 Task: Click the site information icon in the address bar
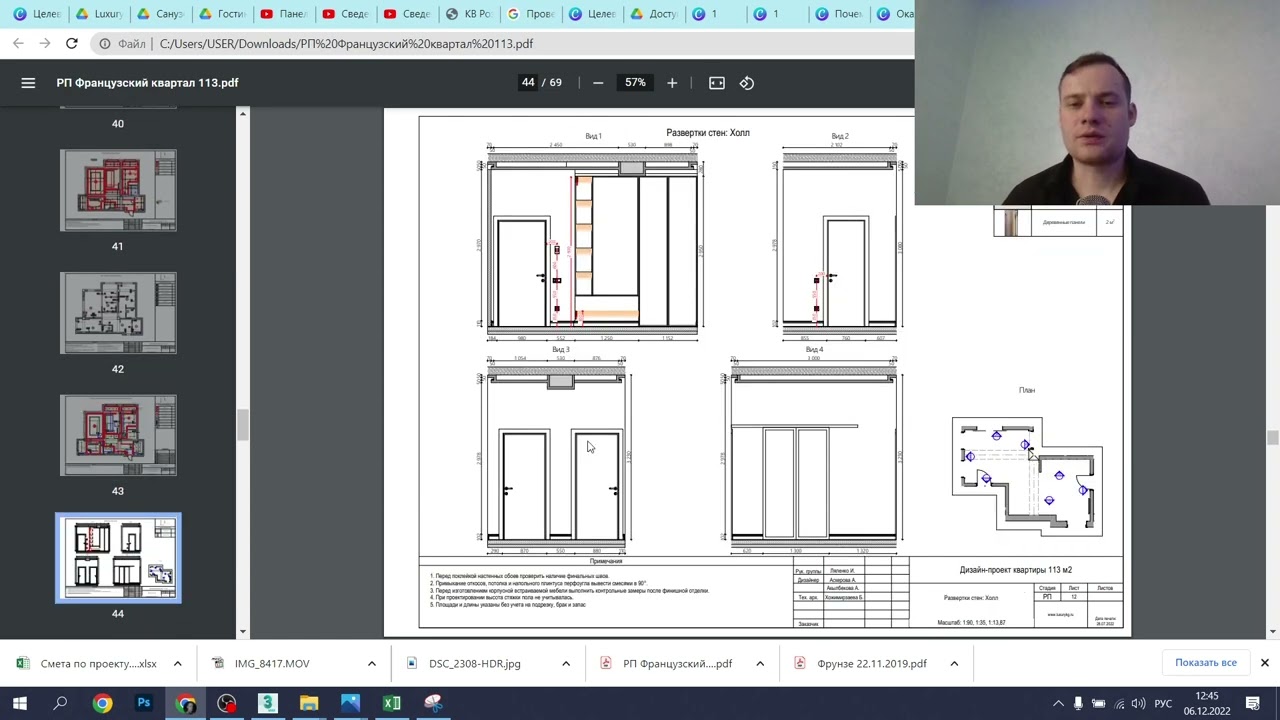click(105, 44)
